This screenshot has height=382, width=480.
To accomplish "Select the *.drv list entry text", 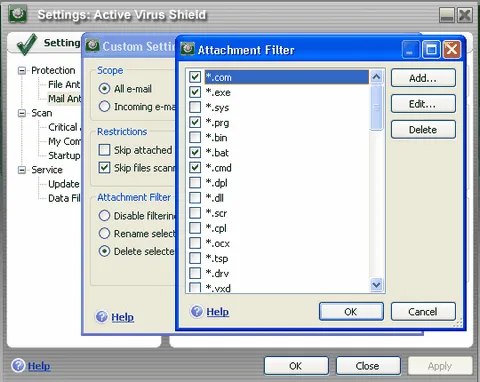I will pos(217,273).
